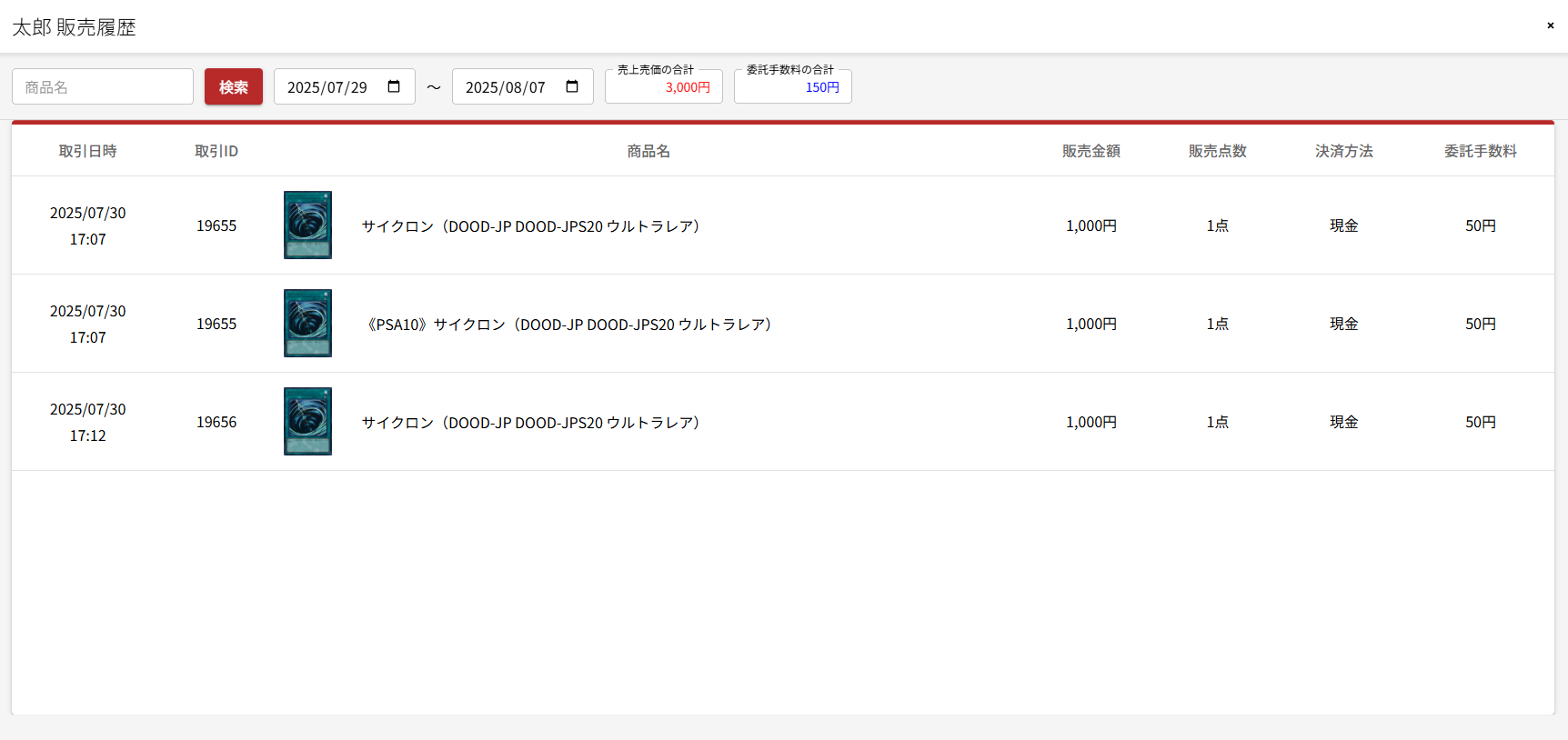The height and width of the screenshot is (740, 1568).
Task: Click the 販売金額 column header
Action: pyautogui.click(x=1091, y=151)
